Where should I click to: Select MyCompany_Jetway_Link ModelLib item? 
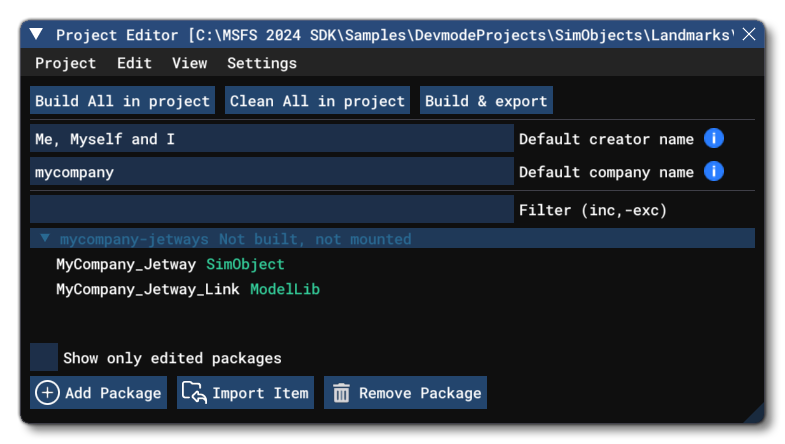188,289
